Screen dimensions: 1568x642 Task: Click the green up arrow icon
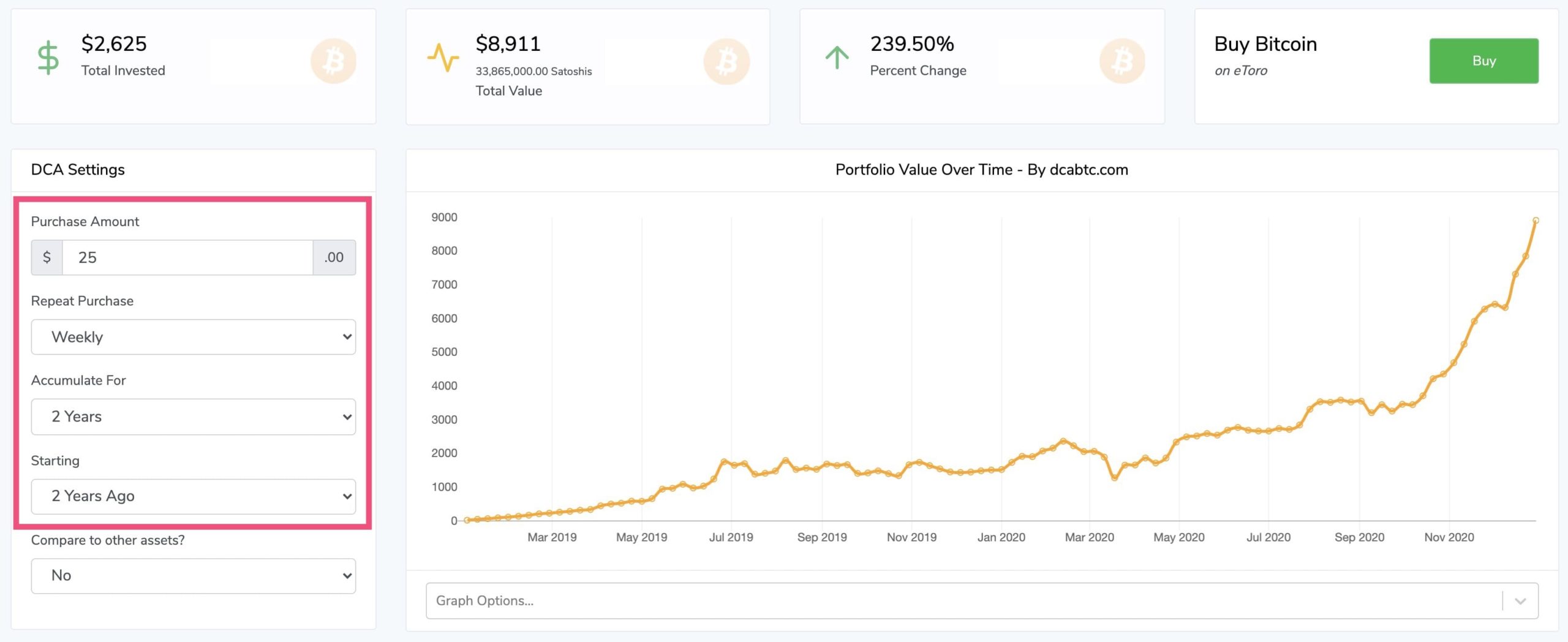point(837,58)
